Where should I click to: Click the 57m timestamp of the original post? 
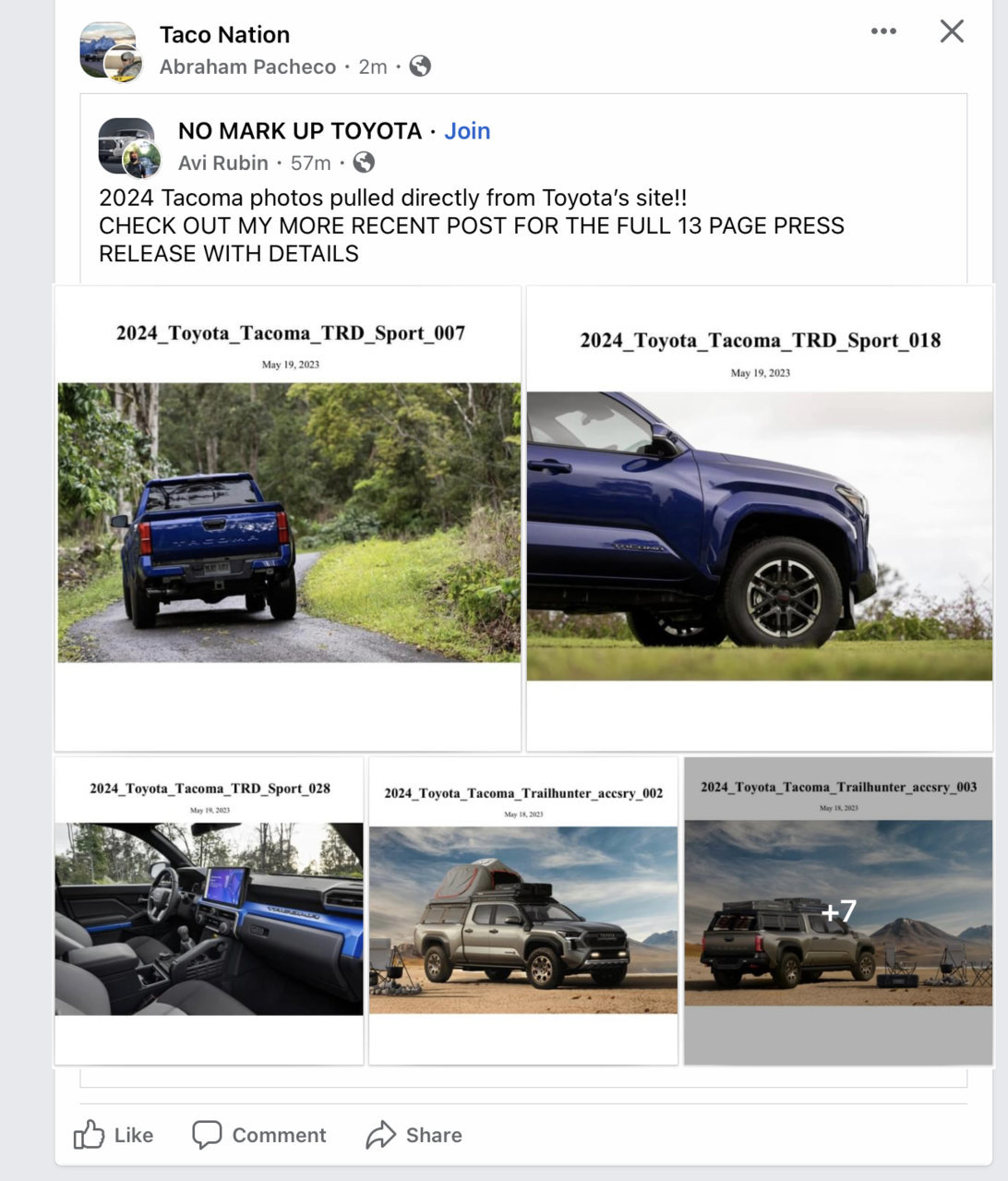310,163
